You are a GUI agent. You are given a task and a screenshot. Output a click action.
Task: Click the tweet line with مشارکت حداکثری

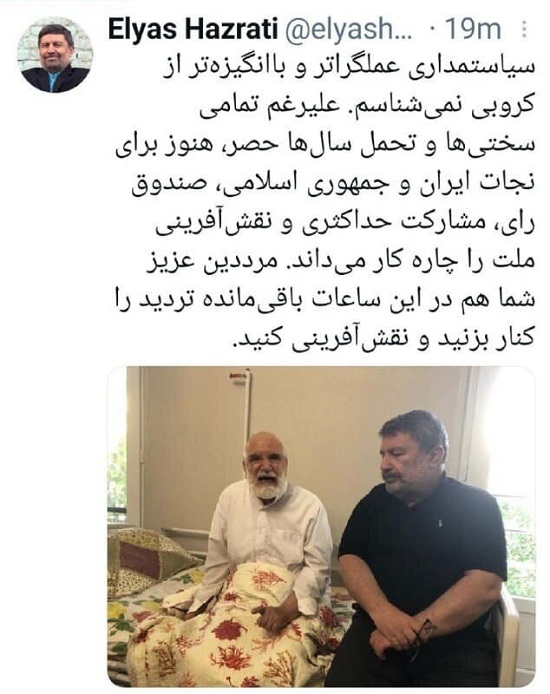(345, 222)
